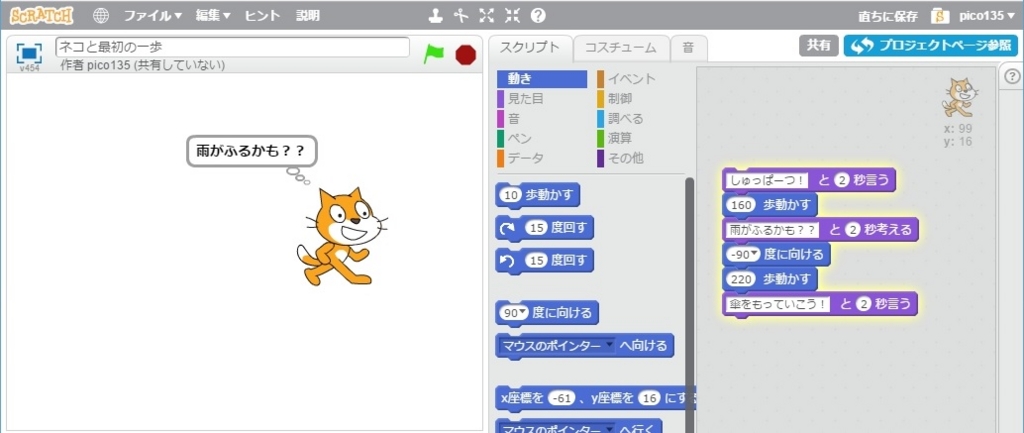Viewport: 1024px width, 433px height.
Task: Open the マウスのポインター へ向ける dropdown
Action: click(609, 344)
